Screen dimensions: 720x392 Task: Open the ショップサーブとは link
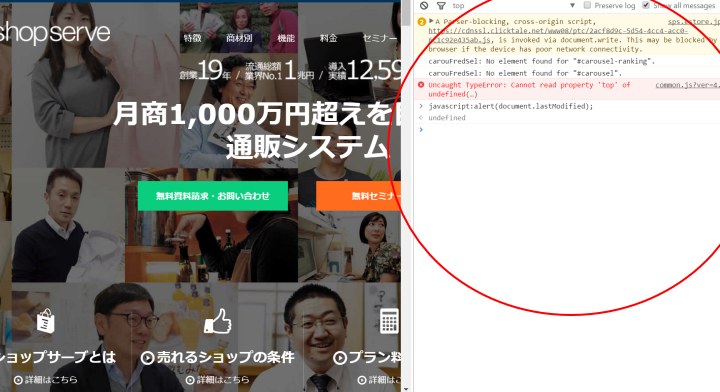tap(58, 357)
